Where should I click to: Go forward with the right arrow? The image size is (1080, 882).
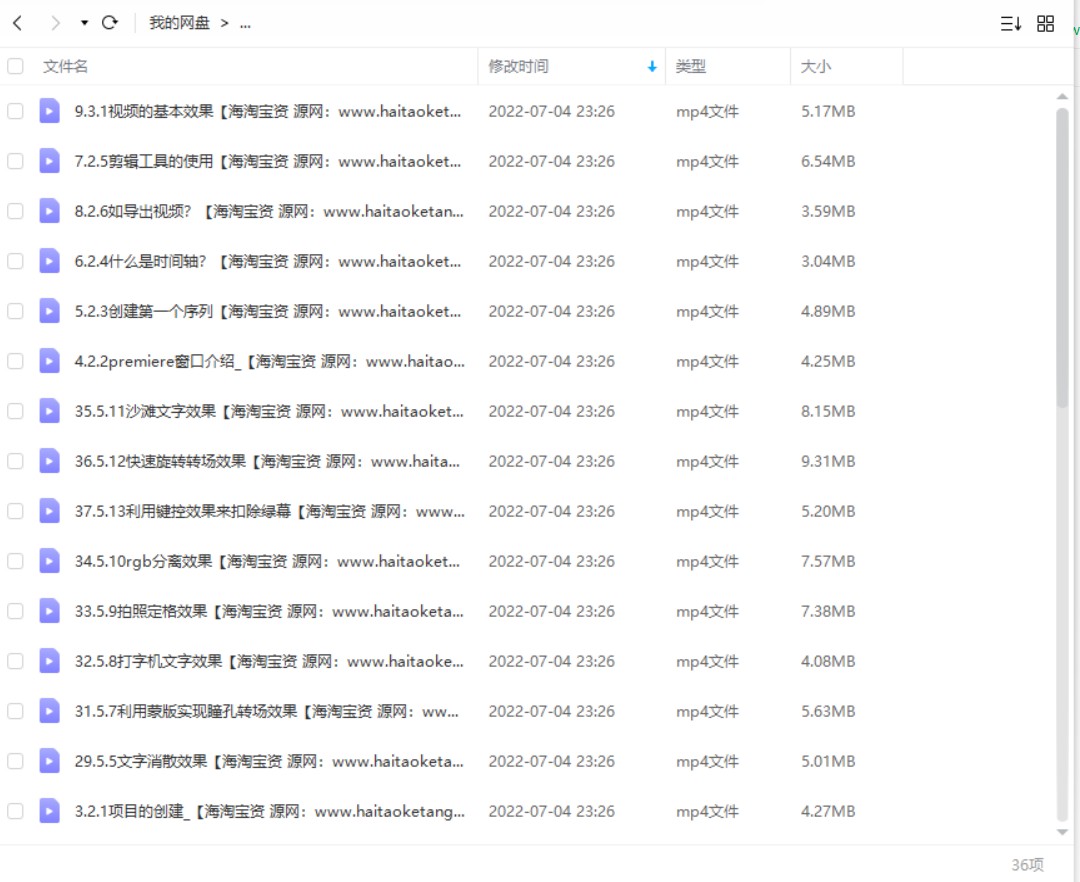tap(55, 23)
